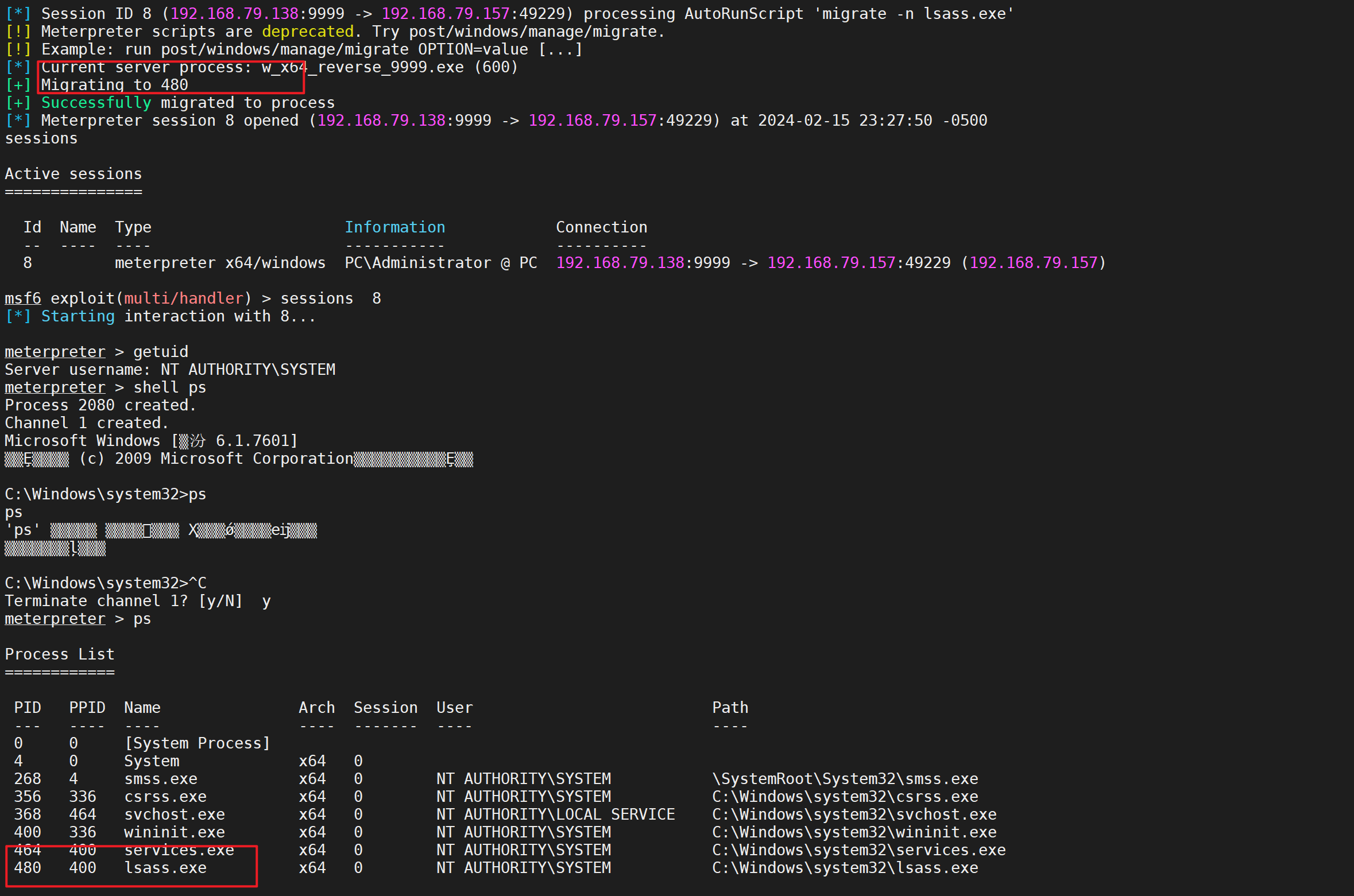Screen dimensions: 1354x896
Task: Click 'PC\Administrator @ PC' session information
Action: (440, 263)
